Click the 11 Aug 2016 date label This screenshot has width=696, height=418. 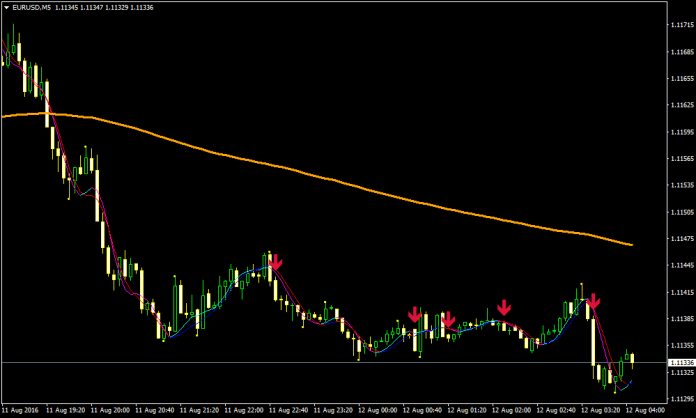[x=22, y=410]
